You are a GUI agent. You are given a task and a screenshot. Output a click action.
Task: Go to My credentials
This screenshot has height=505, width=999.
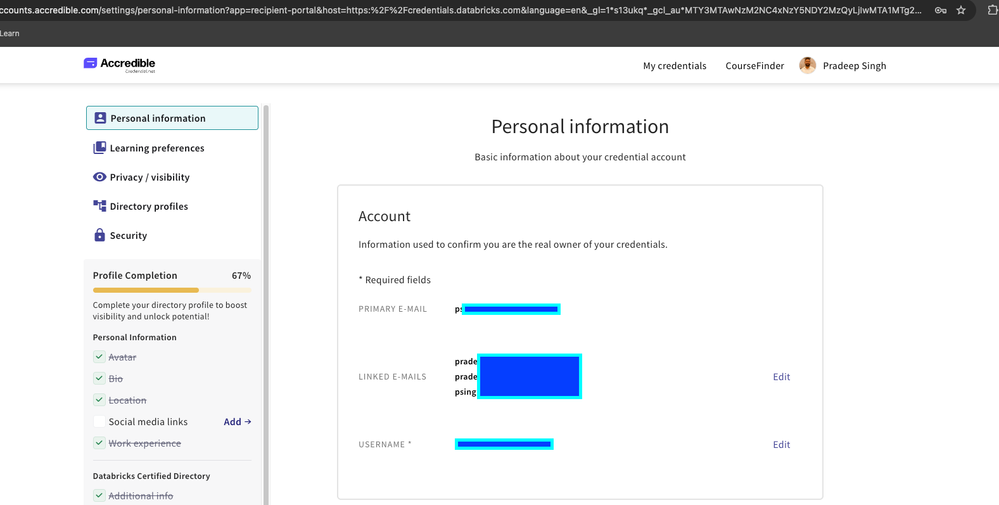pyautogui.click(x=675, y=66)
